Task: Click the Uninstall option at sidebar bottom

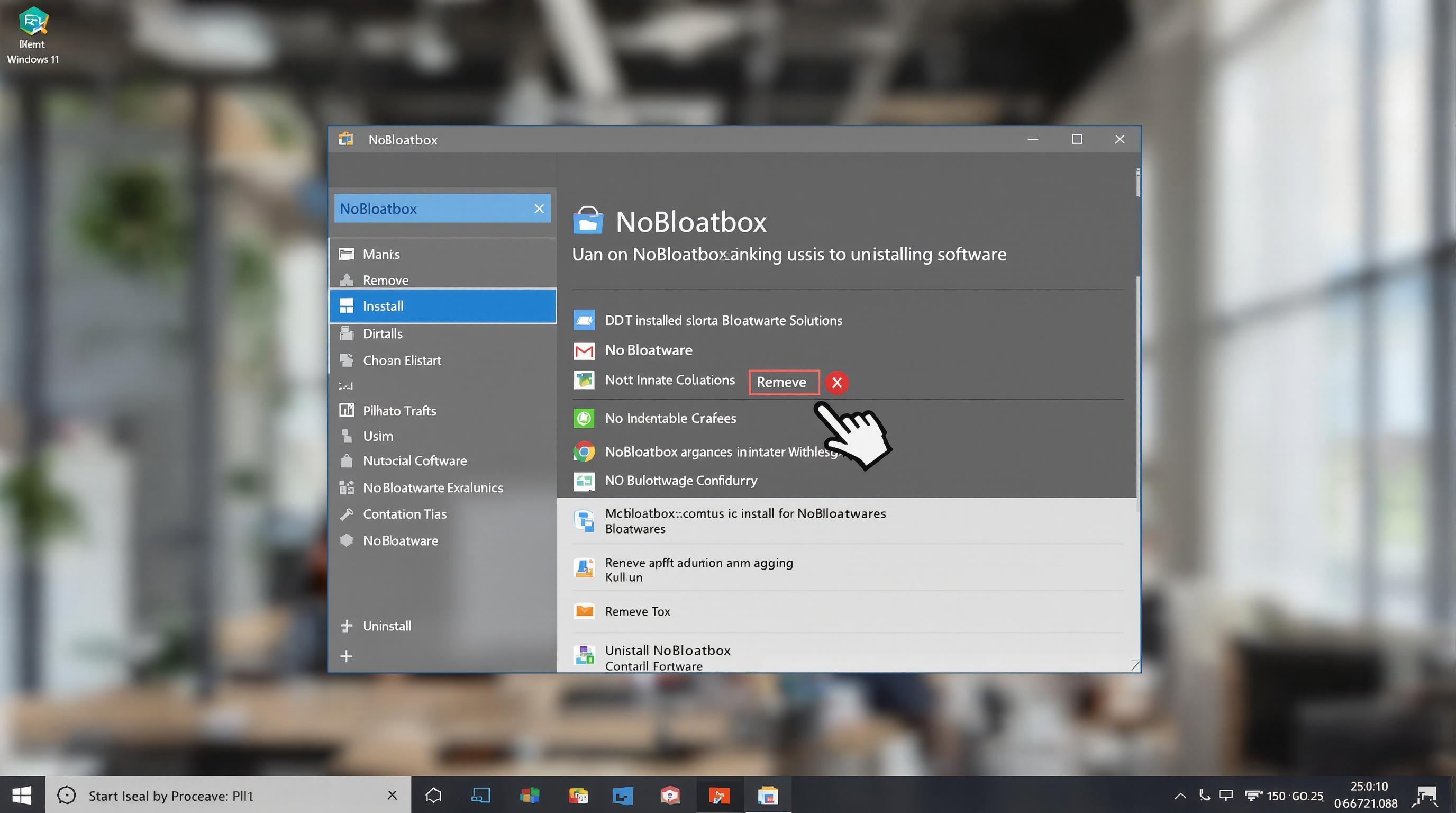Action: click(387, 626)
